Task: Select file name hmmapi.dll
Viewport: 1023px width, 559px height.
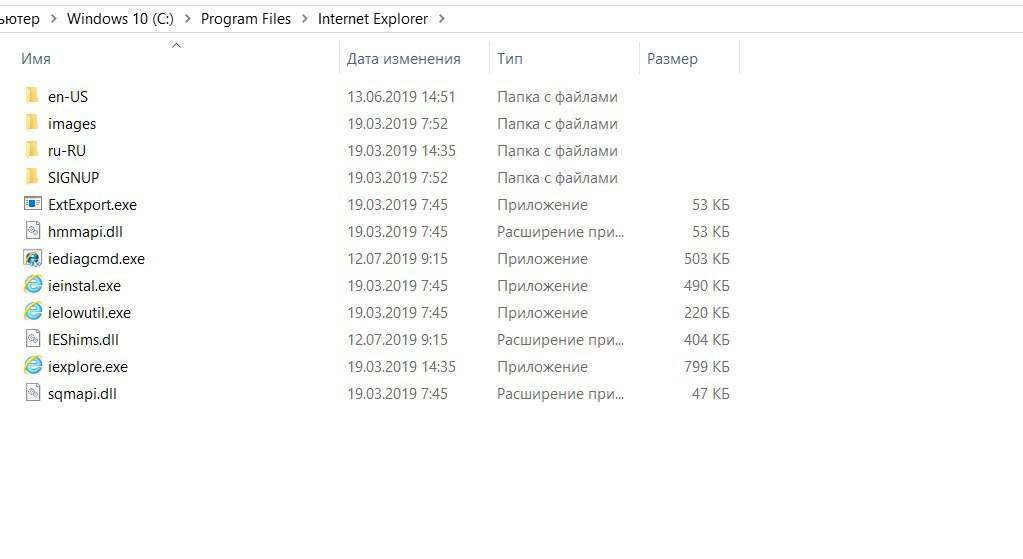Action: [x=85, y=232]
